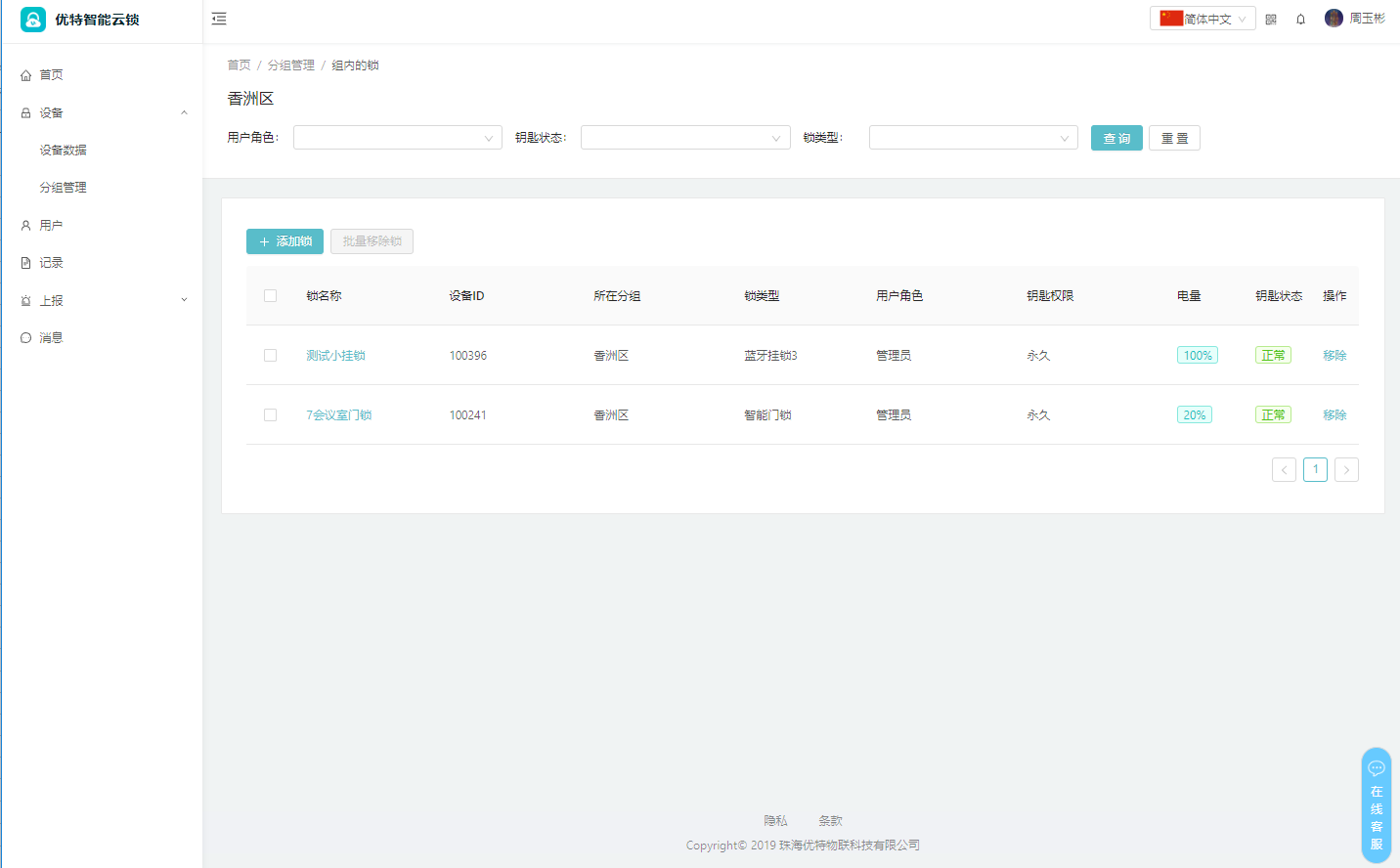Click the 优特智能云锁 logo icon
The height and width of the screenshot is (868, 1400).
pos(33,20)
